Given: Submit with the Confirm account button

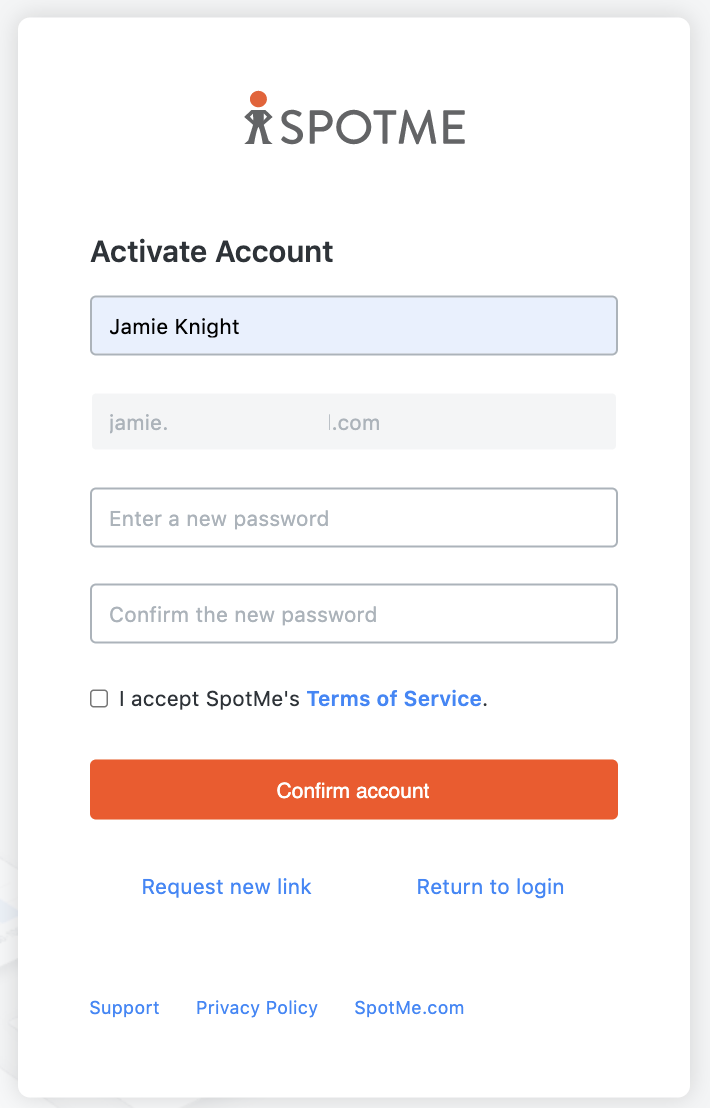Looking at the screenshot, I should point(354,789).
